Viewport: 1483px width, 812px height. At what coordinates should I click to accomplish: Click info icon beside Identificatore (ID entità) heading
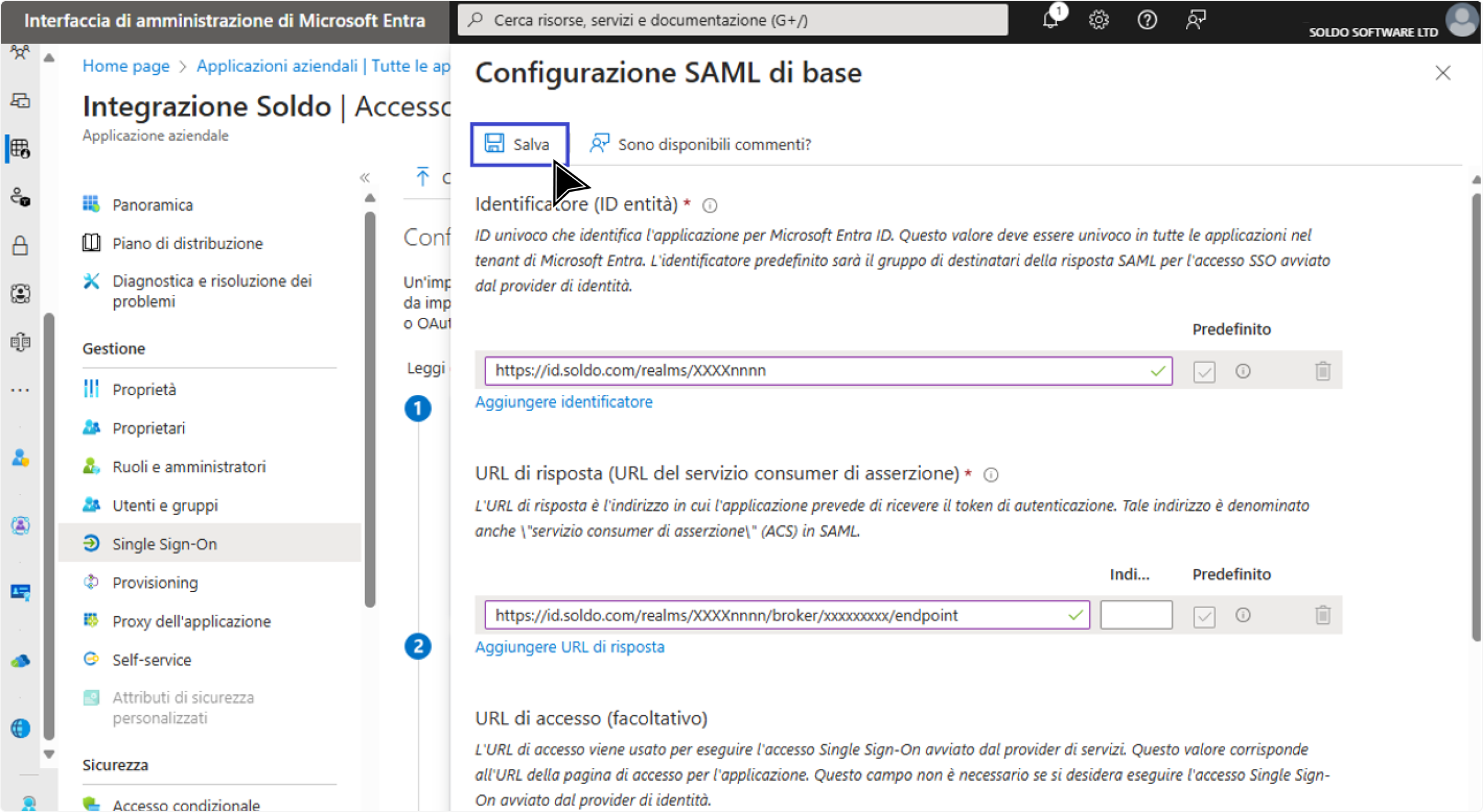(x=710, y=206)
